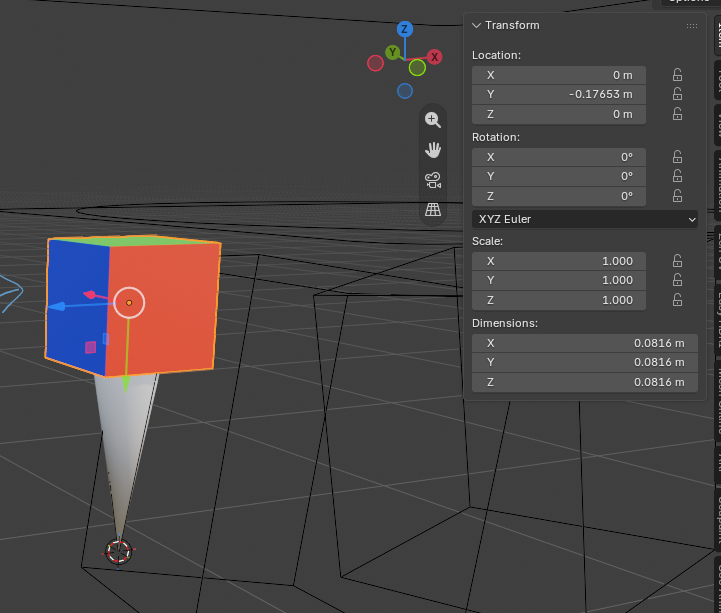Click the Rotation X field

[559, 157]
